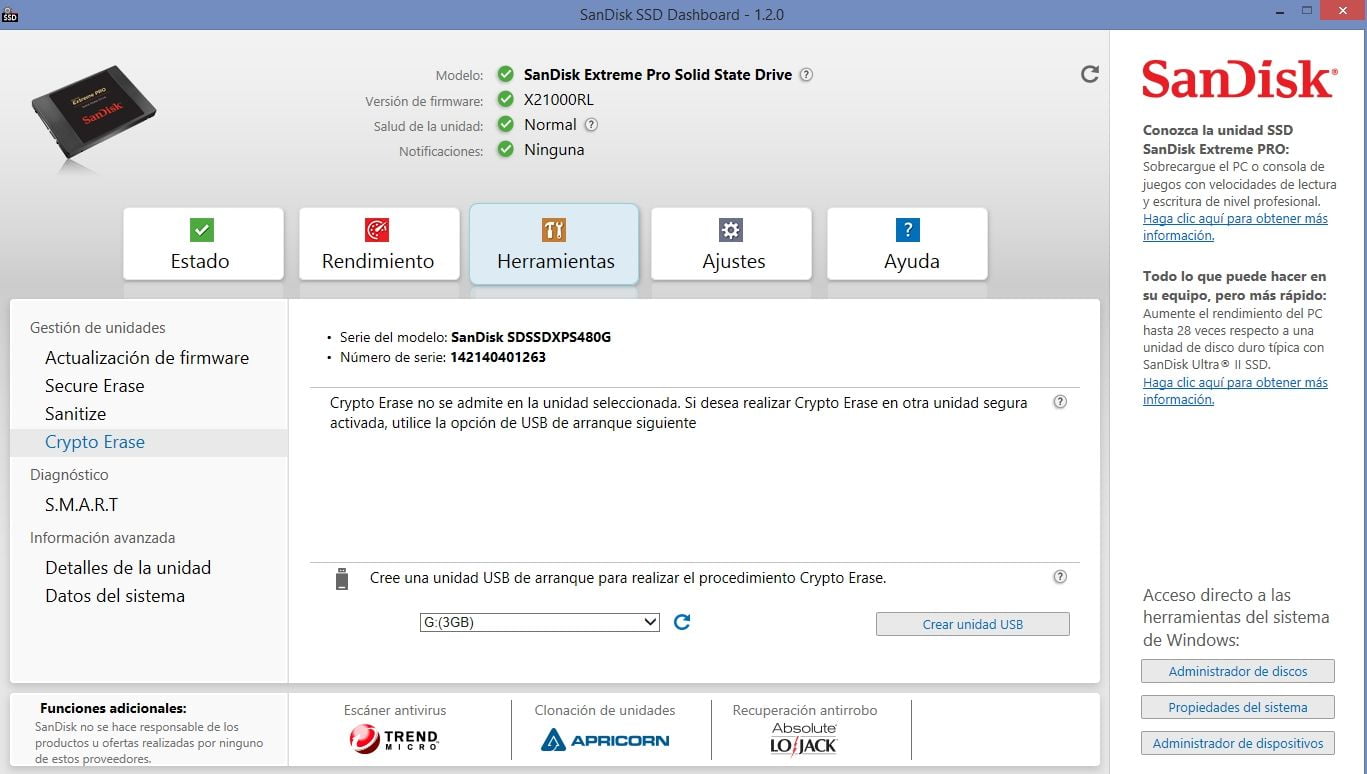1367x774 pixels.
Task: Go to the Ayuda tab
Action: 907,244
